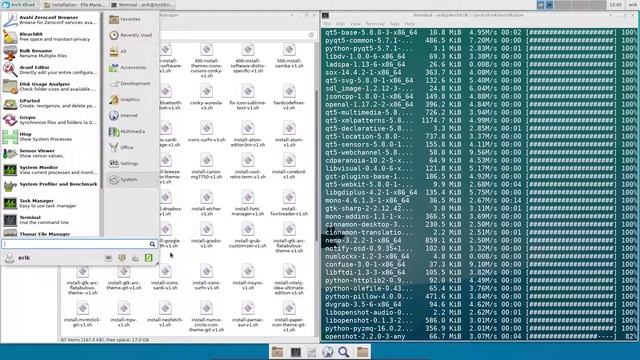
Task: Open Terminal entry in application menu
Action: (50, 220)
